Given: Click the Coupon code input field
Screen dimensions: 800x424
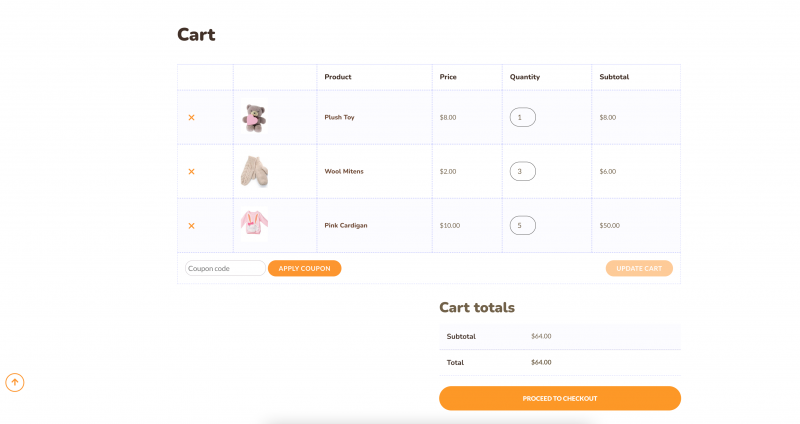Looking at the screenshot, I should click(x=225, y=268).
